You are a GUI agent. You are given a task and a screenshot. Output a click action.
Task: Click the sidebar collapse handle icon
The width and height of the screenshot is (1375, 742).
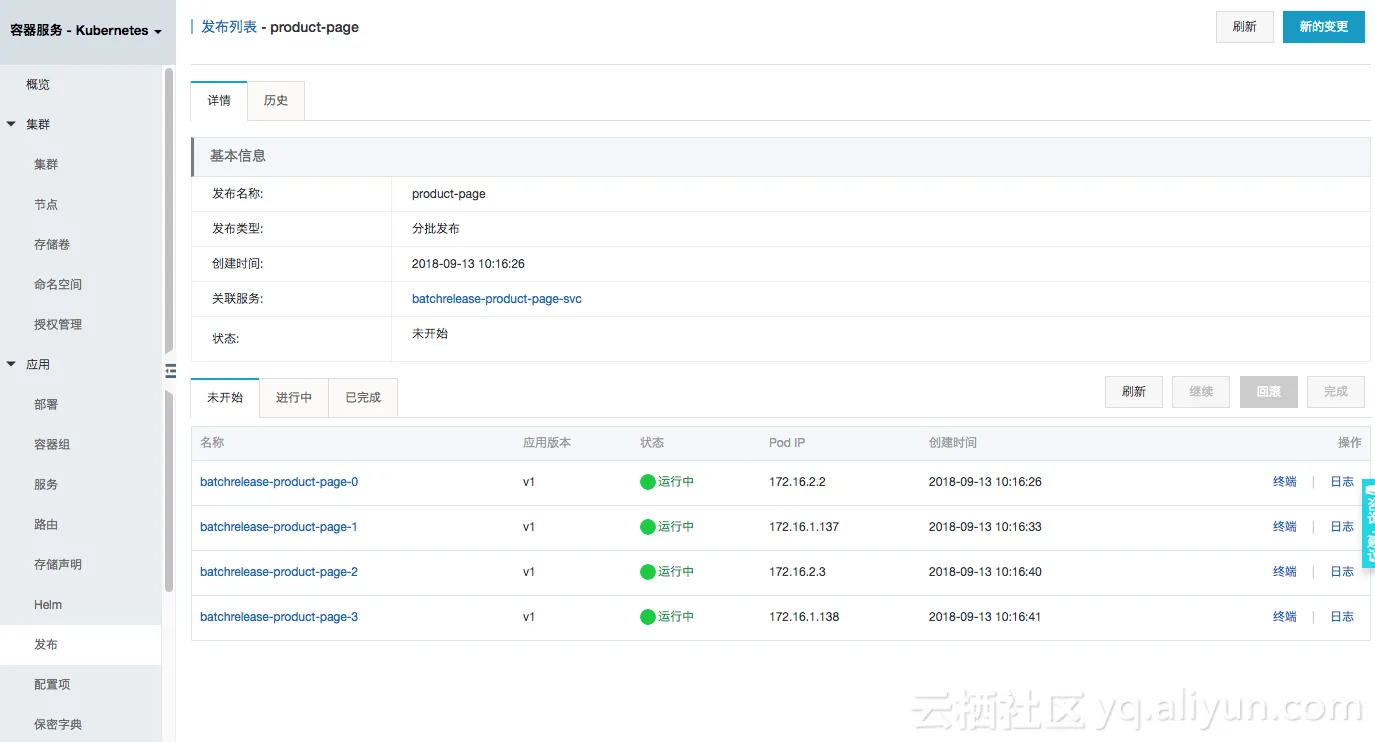coord(170,371)
